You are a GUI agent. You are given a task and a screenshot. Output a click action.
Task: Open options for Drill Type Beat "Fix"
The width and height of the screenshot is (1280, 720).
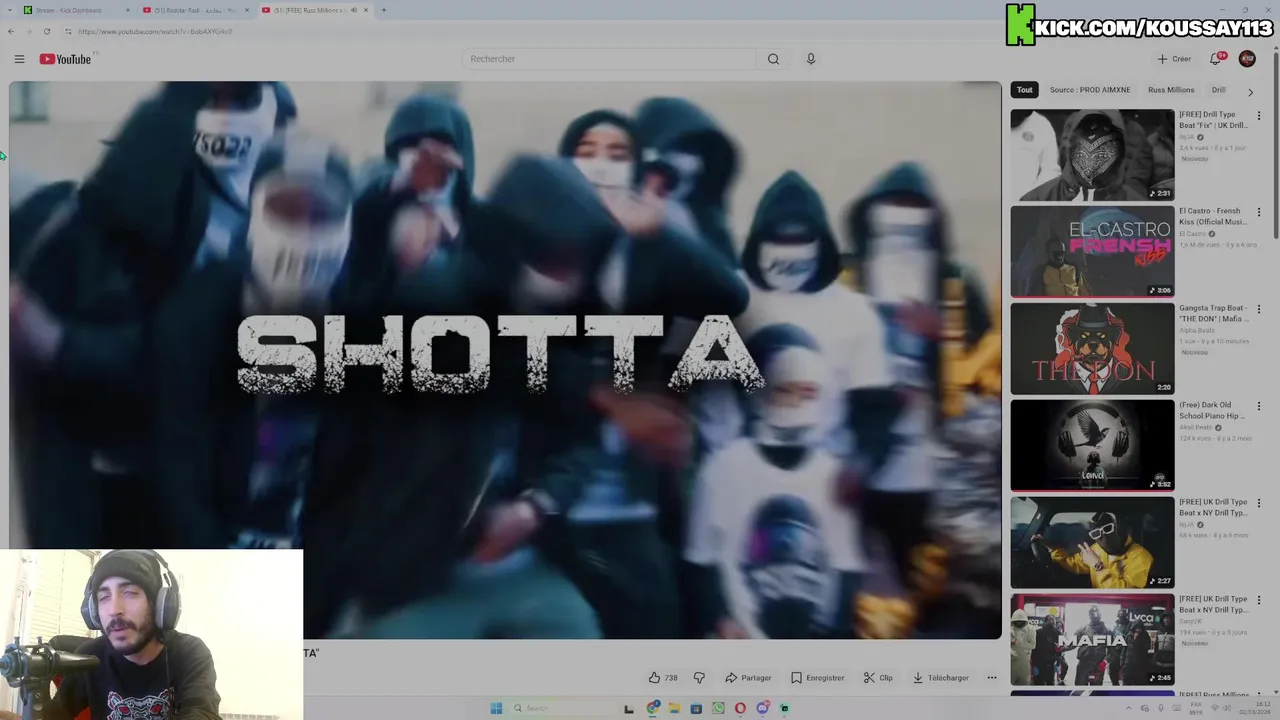click(1259, 116)
